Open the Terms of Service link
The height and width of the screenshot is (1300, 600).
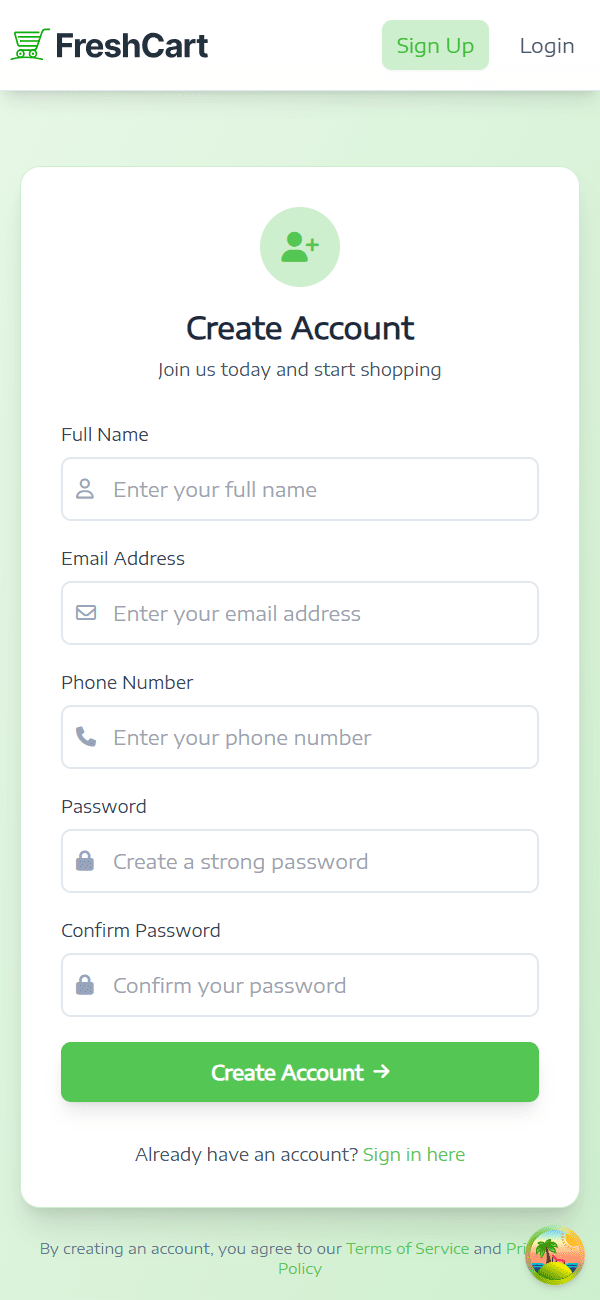pyautogui.click(x=407, y=1248)
